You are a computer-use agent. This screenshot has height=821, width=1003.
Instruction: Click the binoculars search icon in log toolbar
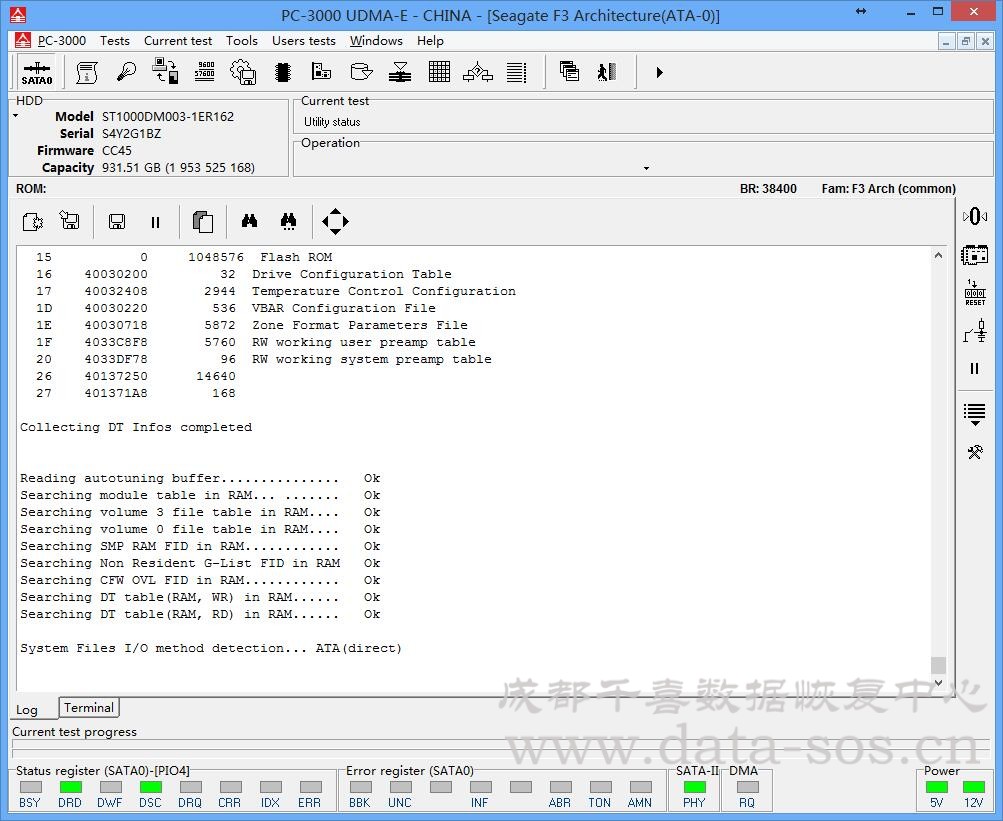pos(249,222)
